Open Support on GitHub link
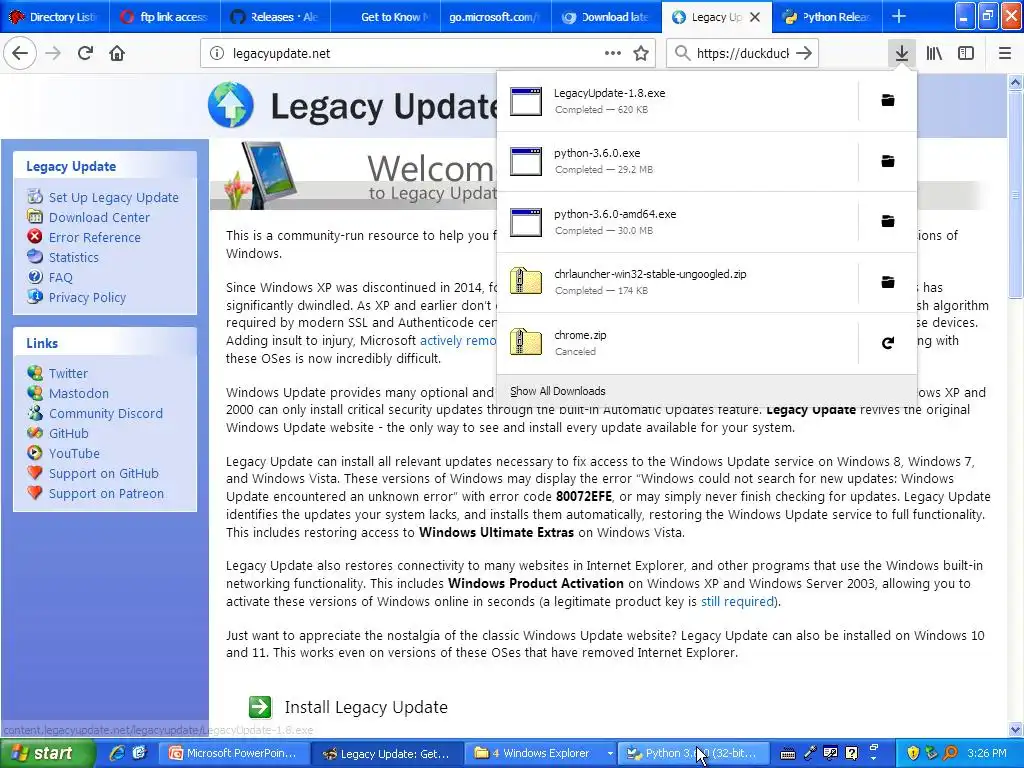The width and height of the screenshot is (1024, 768). (x=104, y=473)
